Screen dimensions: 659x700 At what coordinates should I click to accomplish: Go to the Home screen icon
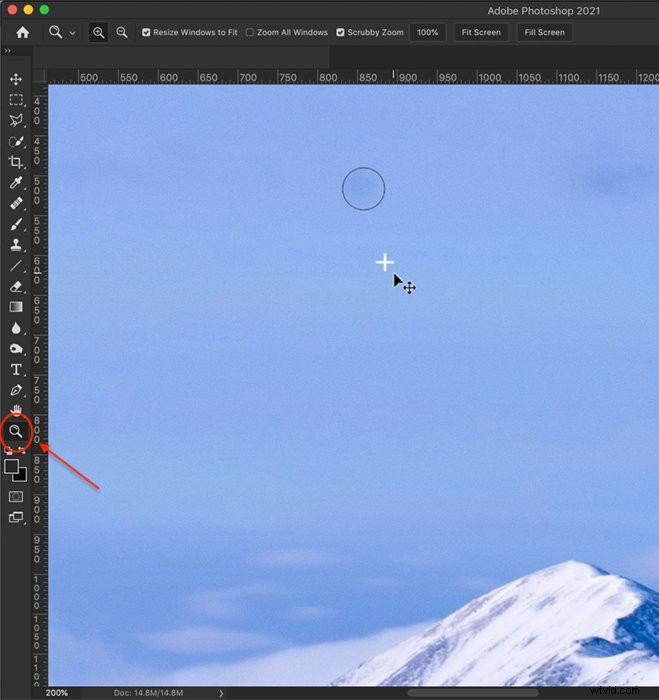coord(22,33)
